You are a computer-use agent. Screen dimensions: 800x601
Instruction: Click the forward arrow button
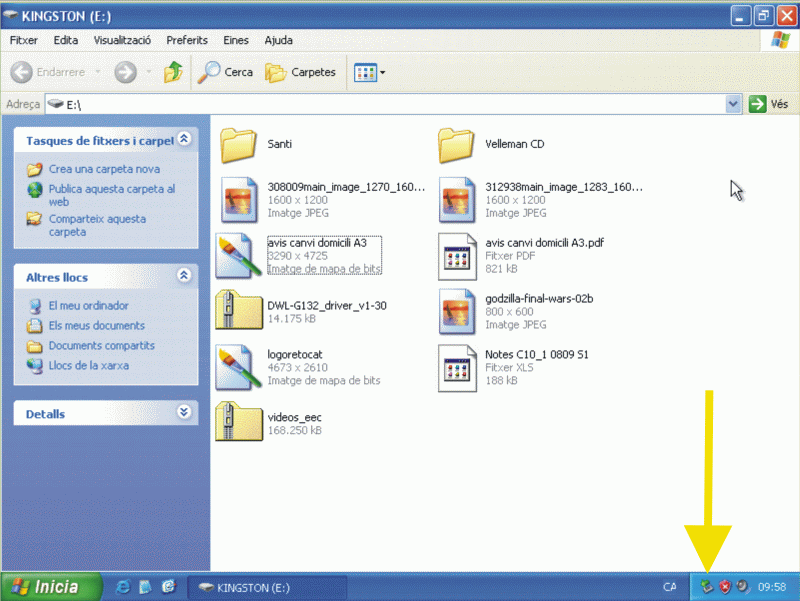(x=125, y=72)
